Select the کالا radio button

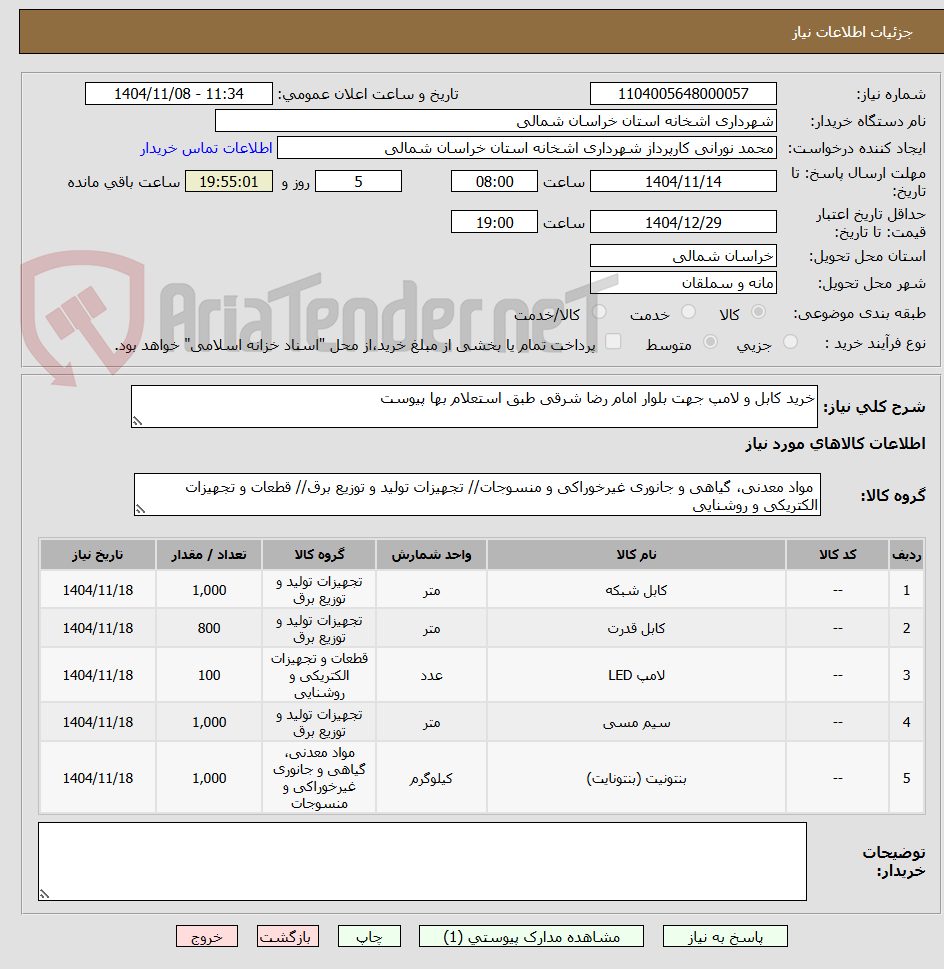click(x=758, y=313)
